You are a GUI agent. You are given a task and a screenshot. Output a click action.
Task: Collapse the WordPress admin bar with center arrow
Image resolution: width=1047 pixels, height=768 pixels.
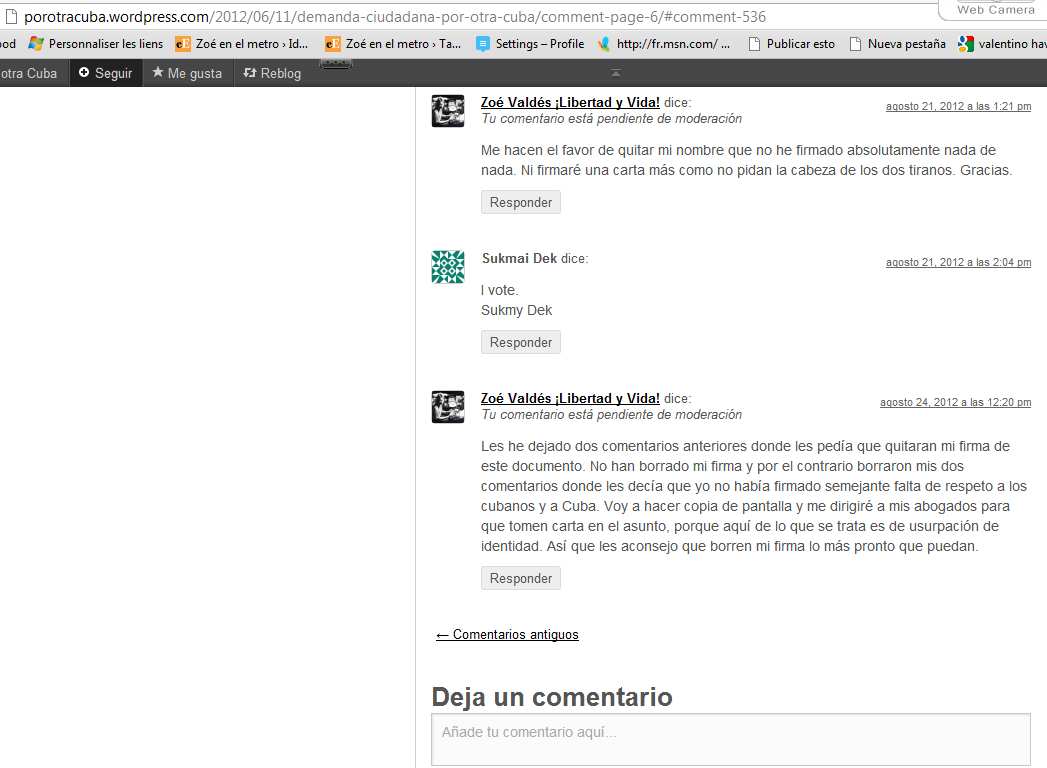pos(616,73)
